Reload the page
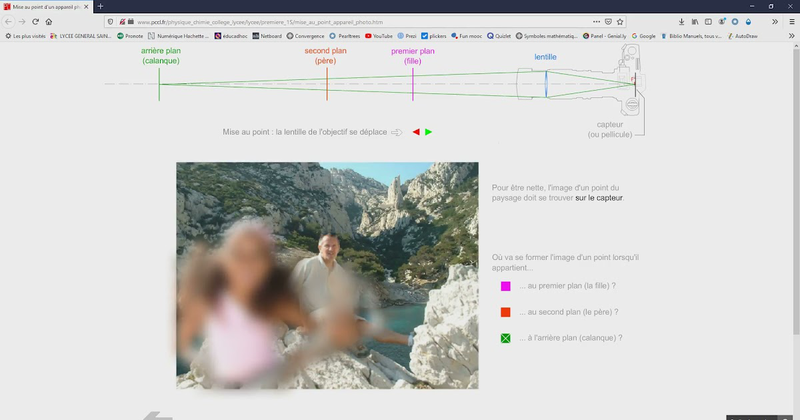The width and height of the screenshot is (800, 420). pos(35,21)
